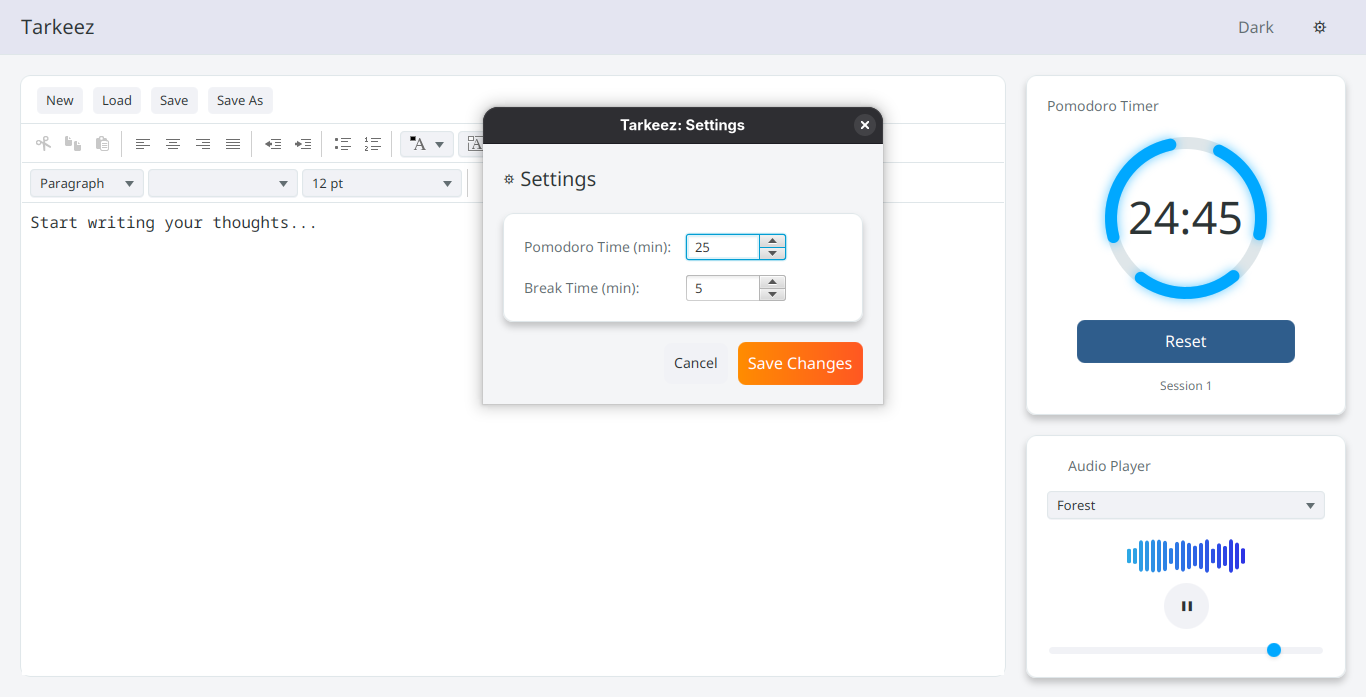Open the empty font family dropdown
1366x697 pixels.
tap(222, 183)
